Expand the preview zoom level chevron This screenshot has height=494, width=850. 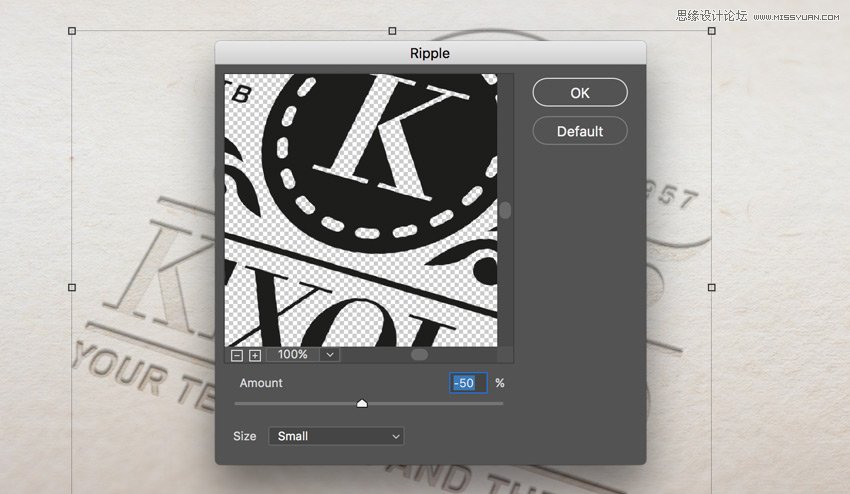(x=330, y=355)
